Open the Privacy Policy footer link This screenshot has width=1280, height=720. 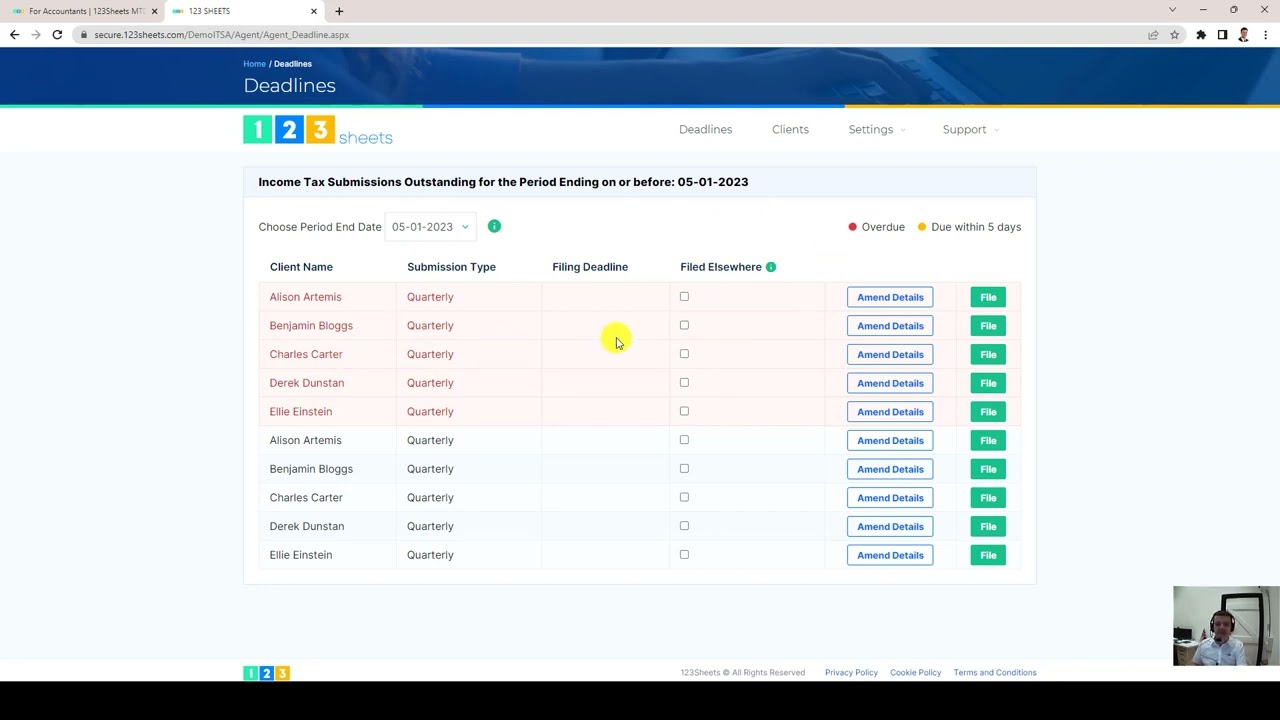[851, 673]
